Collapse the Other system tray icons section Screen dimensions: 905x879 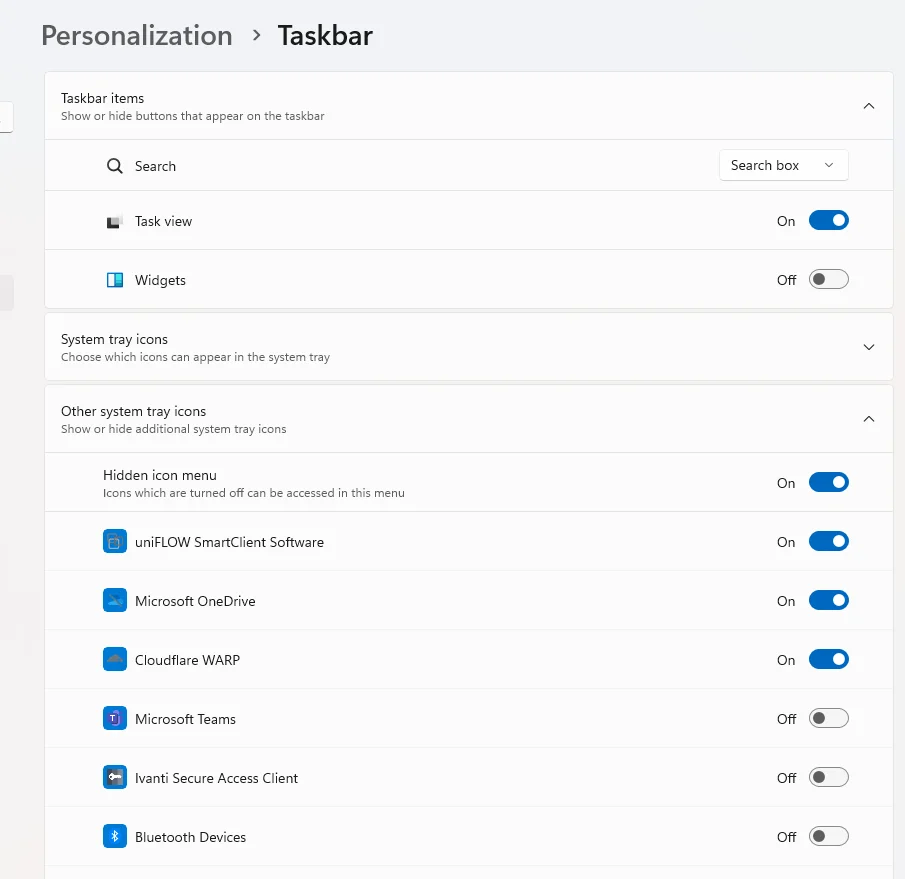[x=868, y=419]
